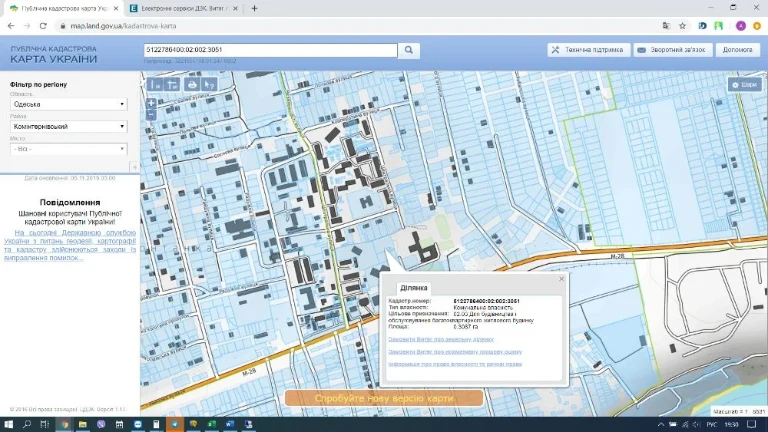Open the iD browser extension icon
768x432 pixels.
coord(702,26)
